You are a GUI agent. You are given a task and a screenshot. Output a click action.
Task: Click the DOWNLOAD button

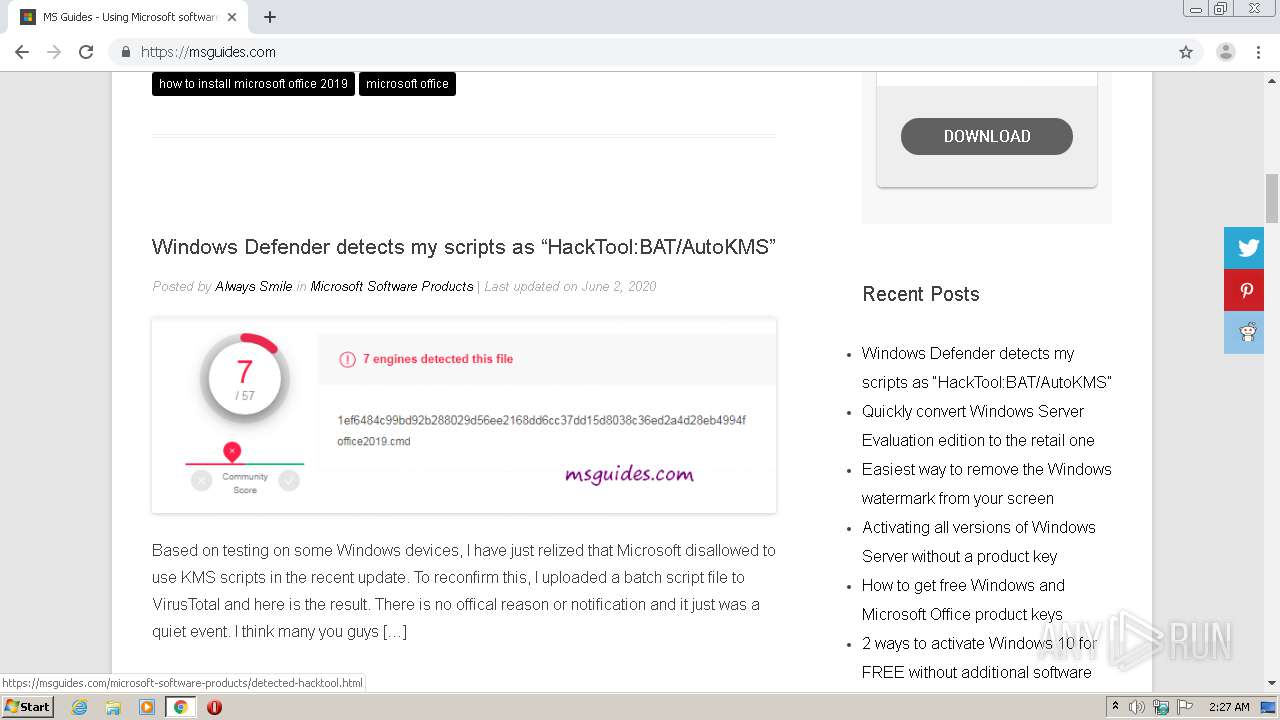(987, 136)
